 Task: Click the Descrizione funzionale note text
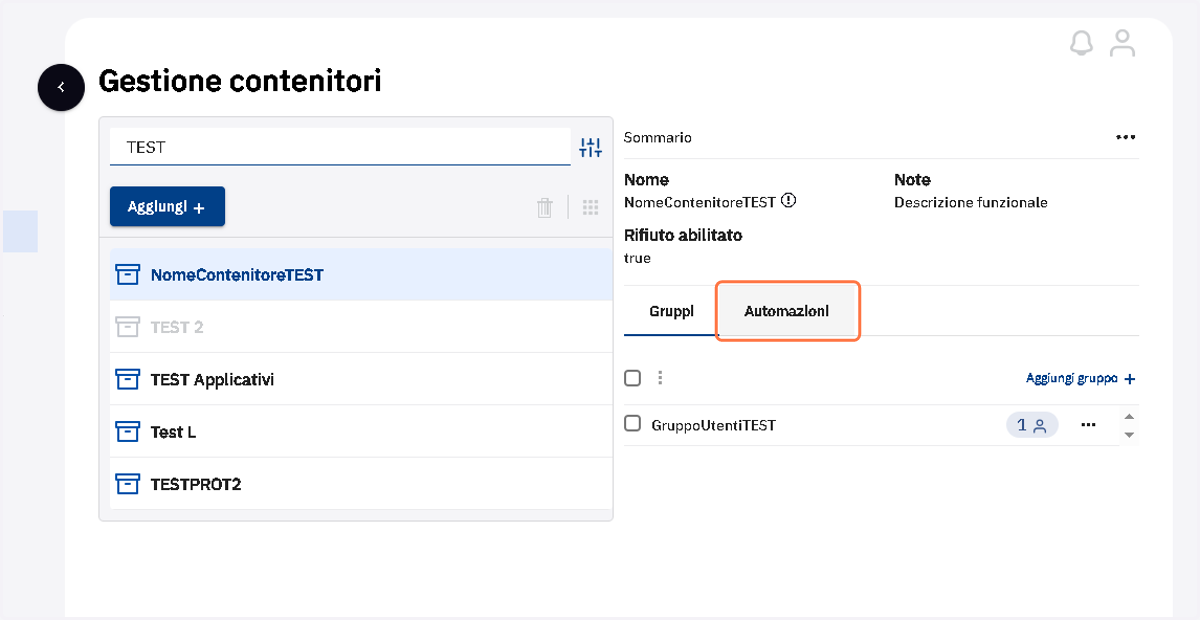pos(970,202)
